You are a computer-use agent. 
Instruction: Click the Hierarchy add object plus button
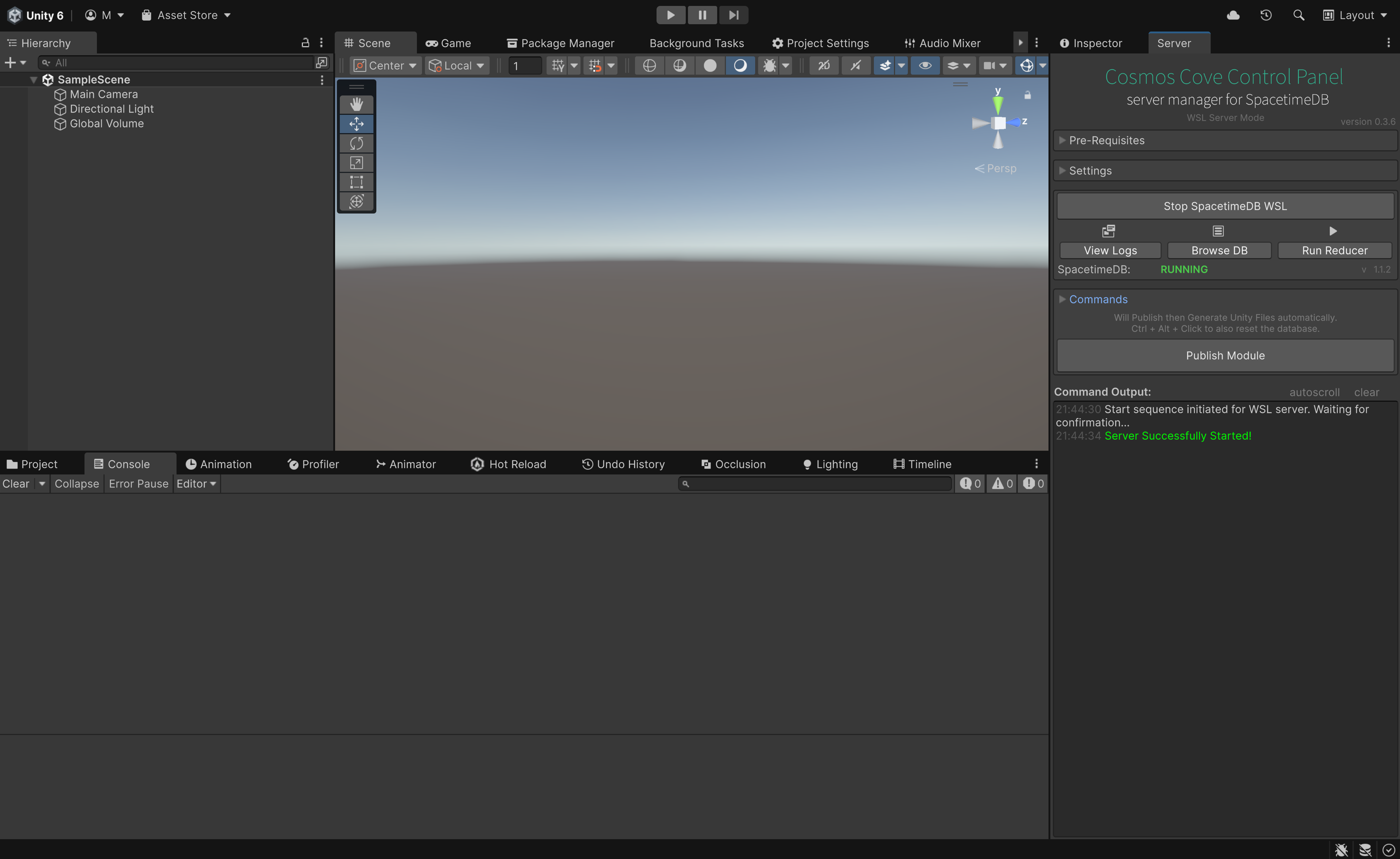pos(10,62)
